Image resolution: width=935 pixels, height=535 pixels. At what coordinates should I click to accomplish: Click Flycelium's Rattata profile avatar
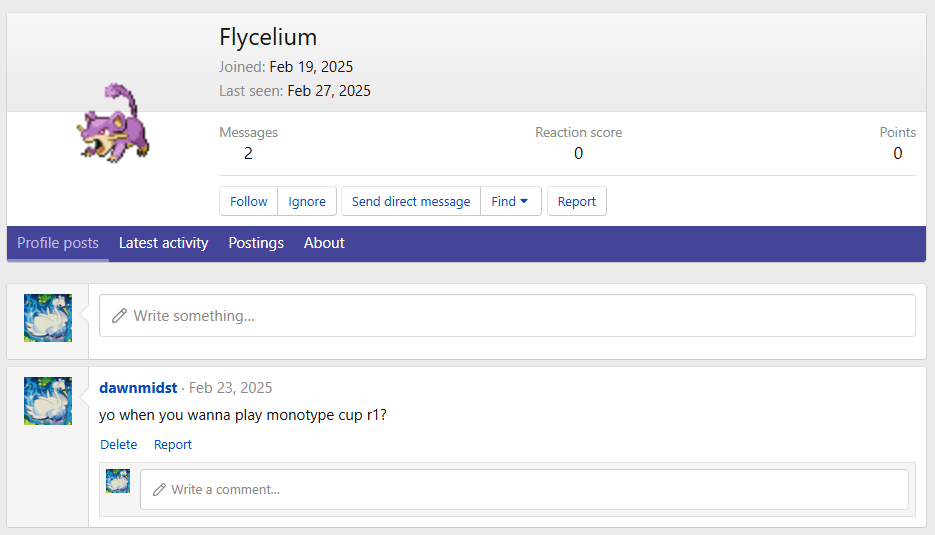tap(113, 123)
